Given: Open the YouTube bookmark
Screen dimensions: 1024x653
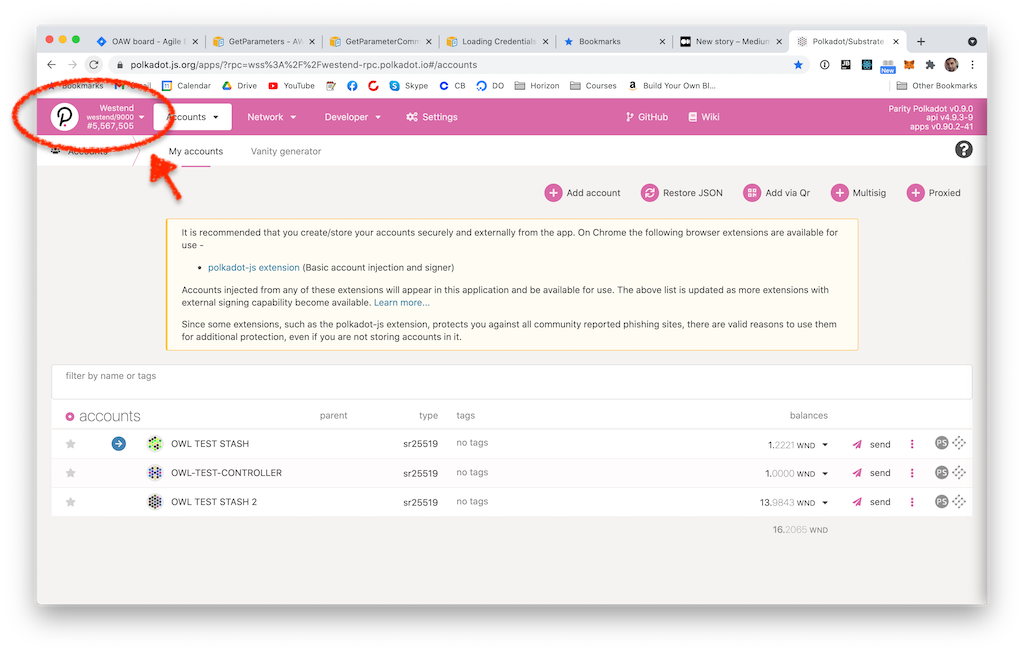Looking at the screenshot, I should pos(291,86).
